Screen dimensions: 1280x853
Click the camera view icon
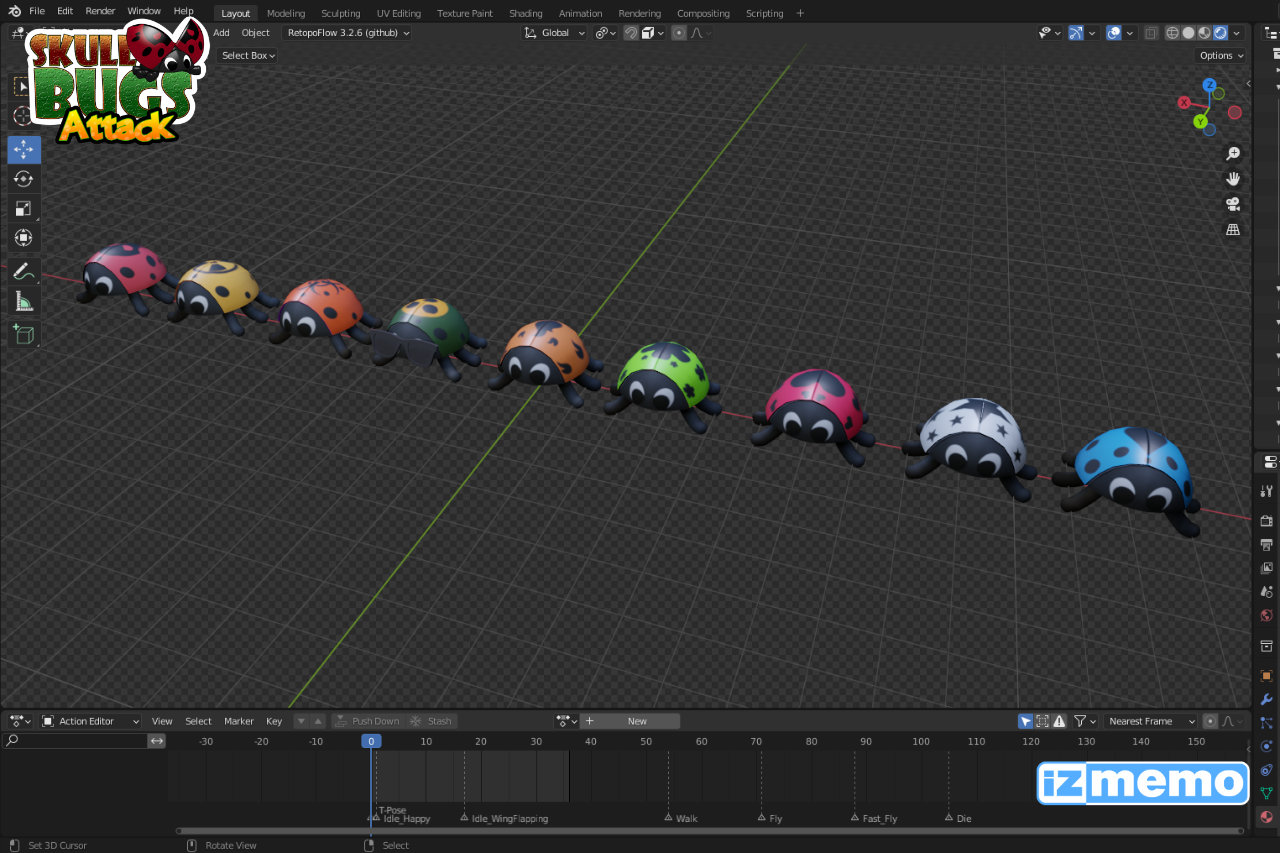pyautogui.click(x=1233, y=204)
